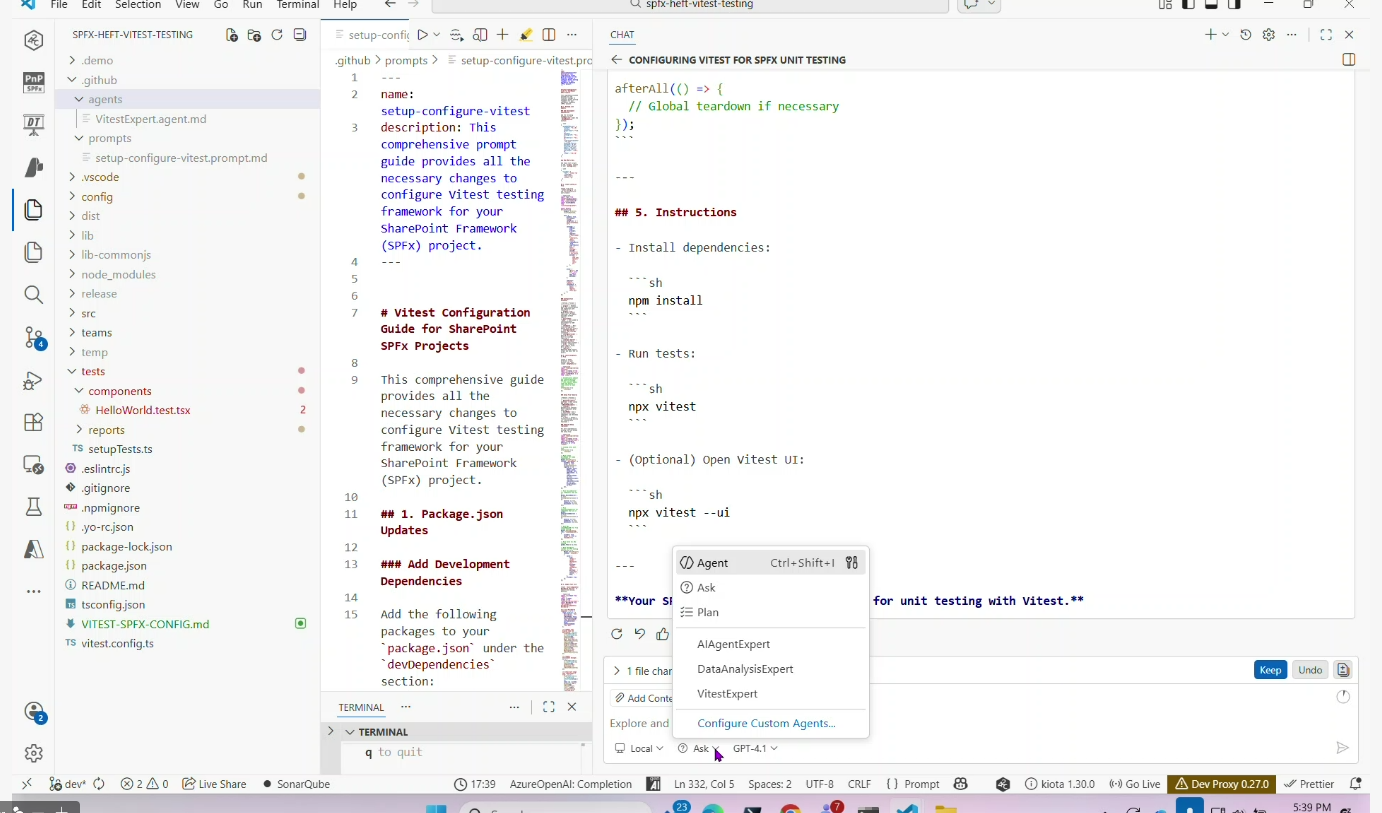Image resolution: width=1382 pixels, height=813 pixels.
Task: Open the Search view in activity bar
Action: point(33,295)
